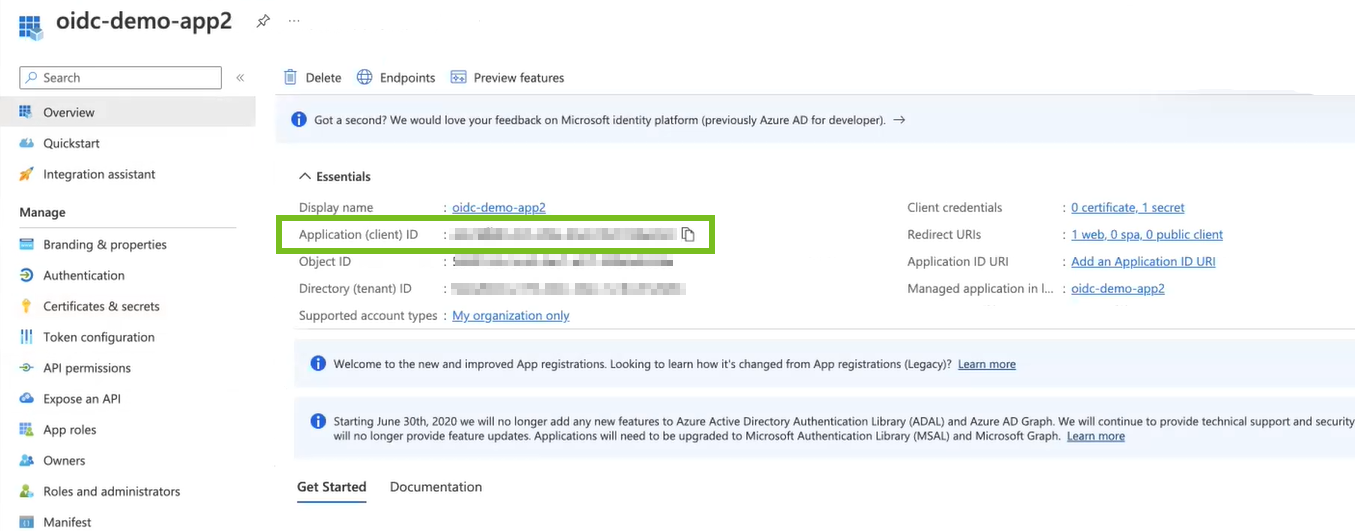Click Learn more in ADAL notice
1355x531 pixels.
coord(1096,436)
